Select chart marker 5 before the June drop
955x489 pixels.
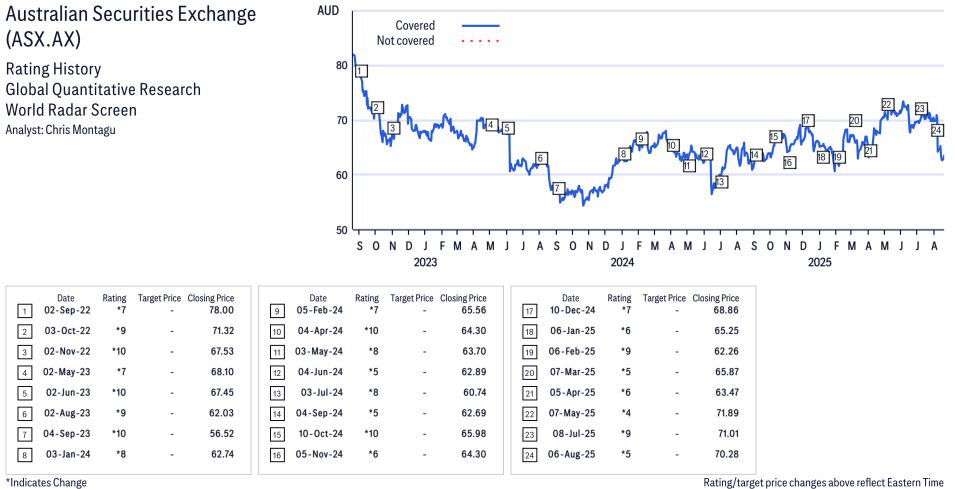pos(507,128)
